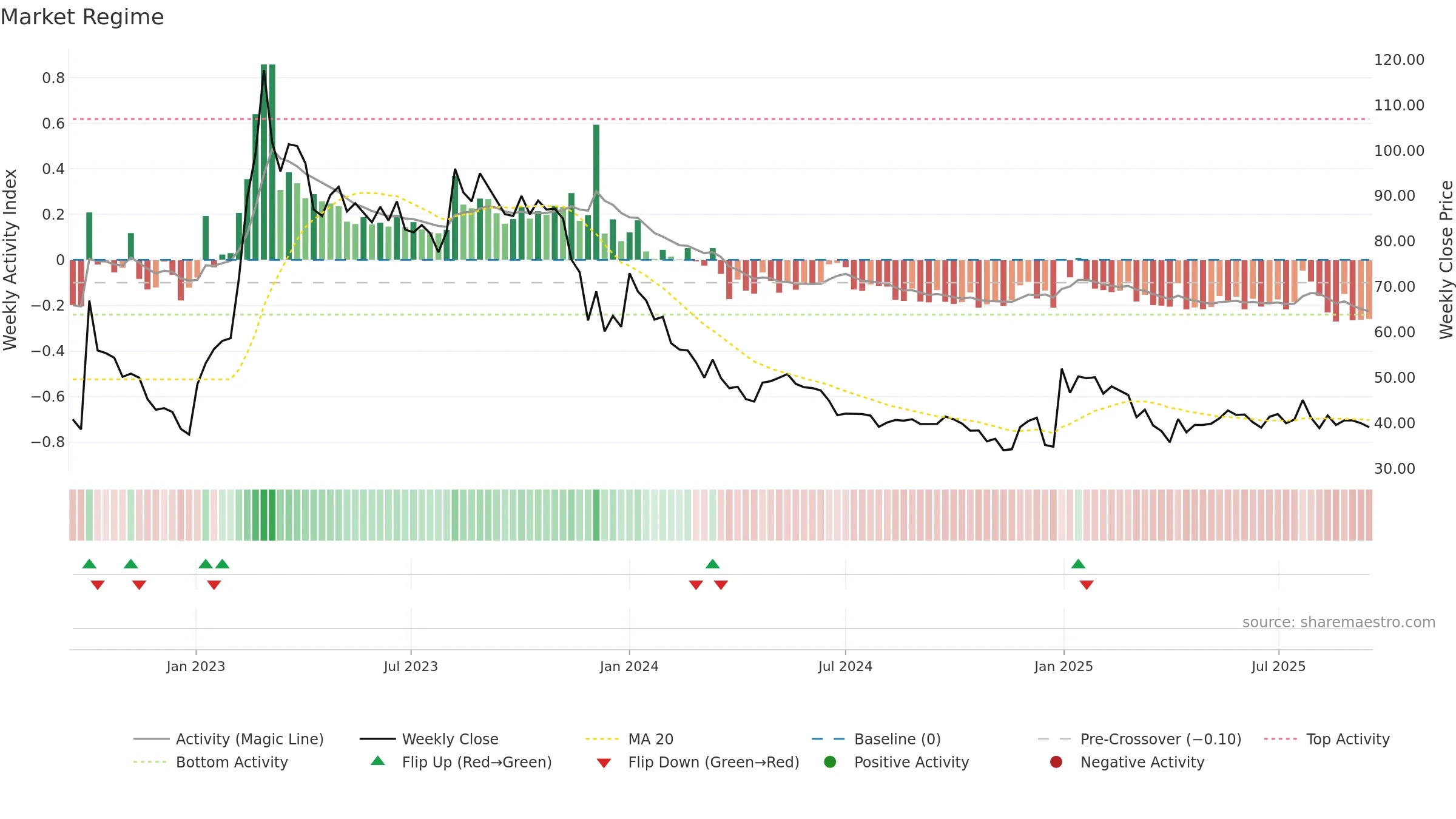
Task: Click the Weekly Activity Index axis title
Action: [x=10, y=260]
